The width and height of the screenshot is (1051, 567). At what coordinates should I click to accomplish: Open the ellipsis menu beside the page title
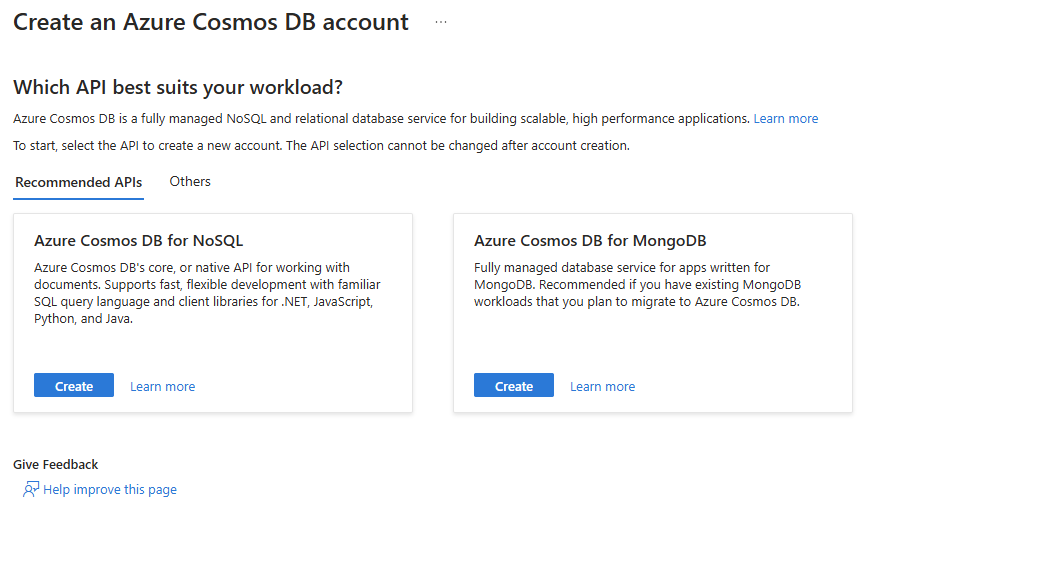(x=440, y=22)
